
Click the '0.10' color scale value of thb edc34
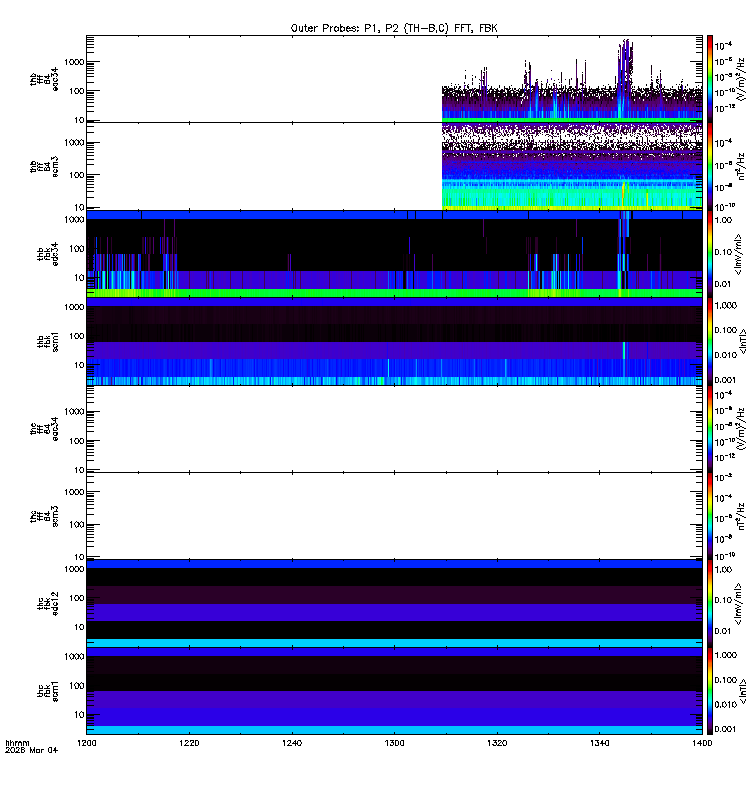click(723, 252)
